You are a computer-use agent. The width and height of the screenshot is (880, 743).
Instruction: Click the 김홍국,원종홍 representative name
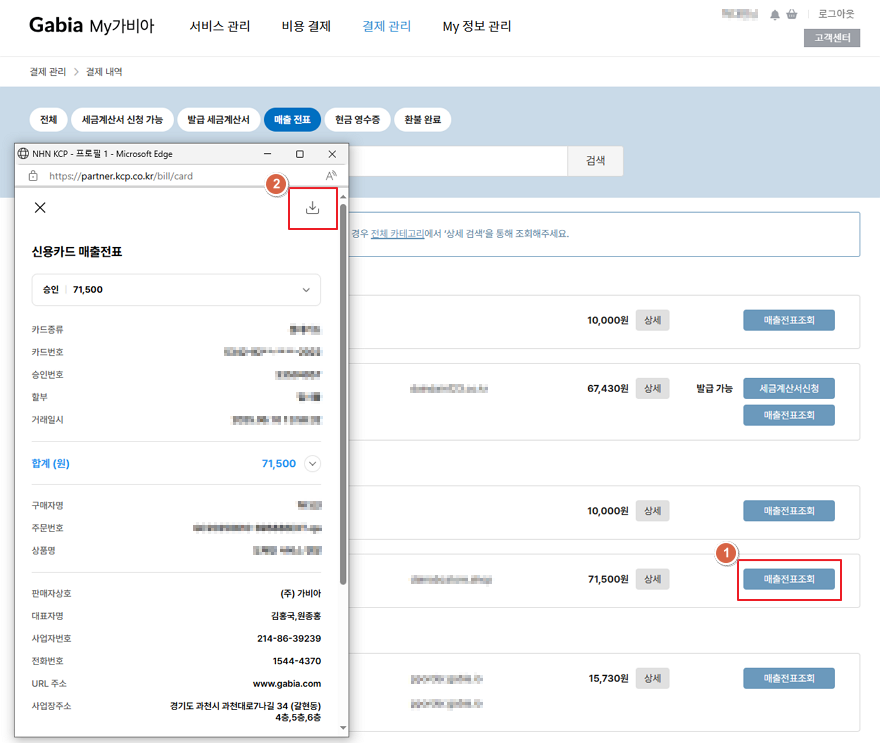pos(296,616)
